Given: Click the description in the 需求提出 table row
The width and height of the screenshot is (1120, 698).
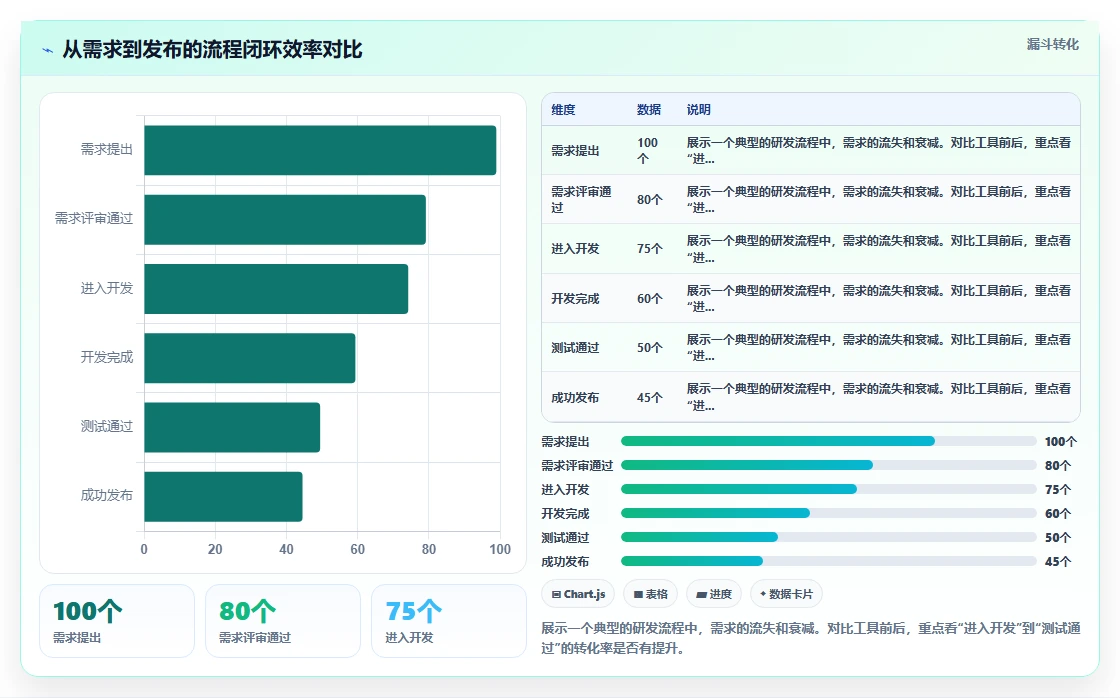Looking at the screenshot, I should pyautogui.click(x=879, y=151).
